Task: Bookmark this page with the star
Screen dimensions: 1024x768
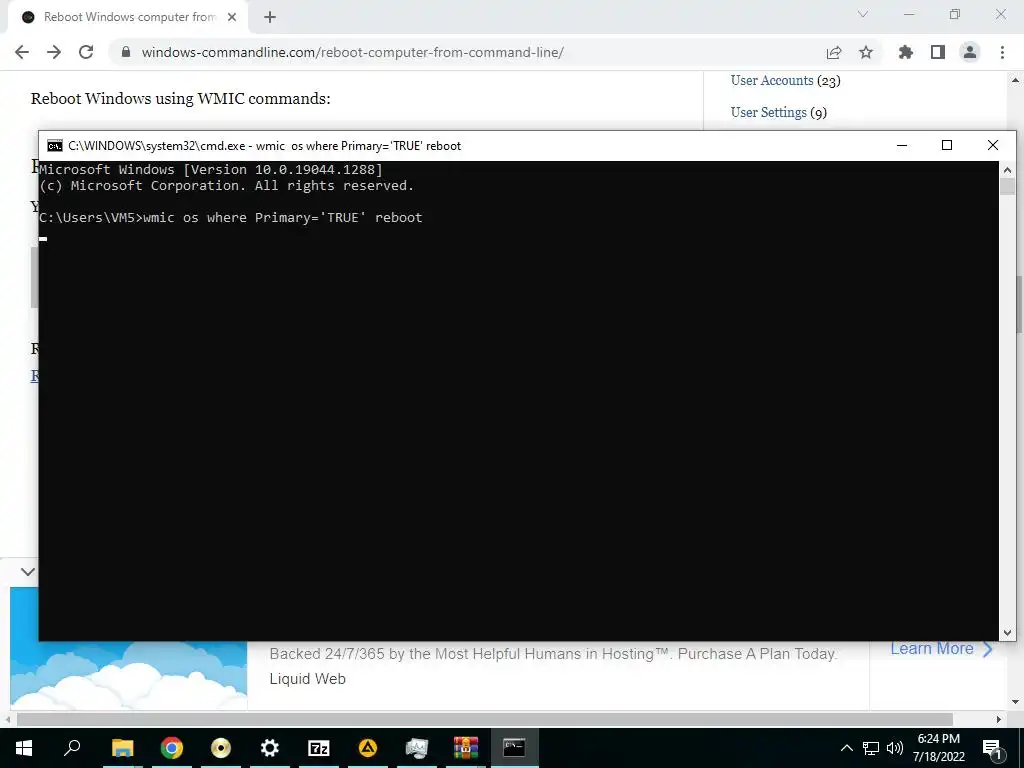Action: [x=866, y=52]
